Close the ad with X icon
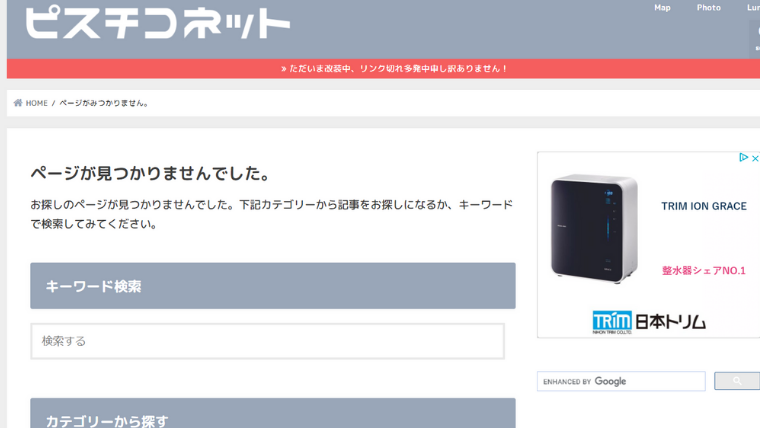The height and width of the screenshot is (428, 760). click(755, 158)
